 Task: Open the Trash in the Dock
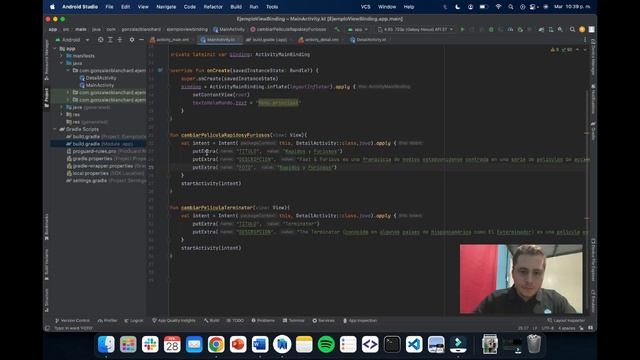tap(534, 344)
